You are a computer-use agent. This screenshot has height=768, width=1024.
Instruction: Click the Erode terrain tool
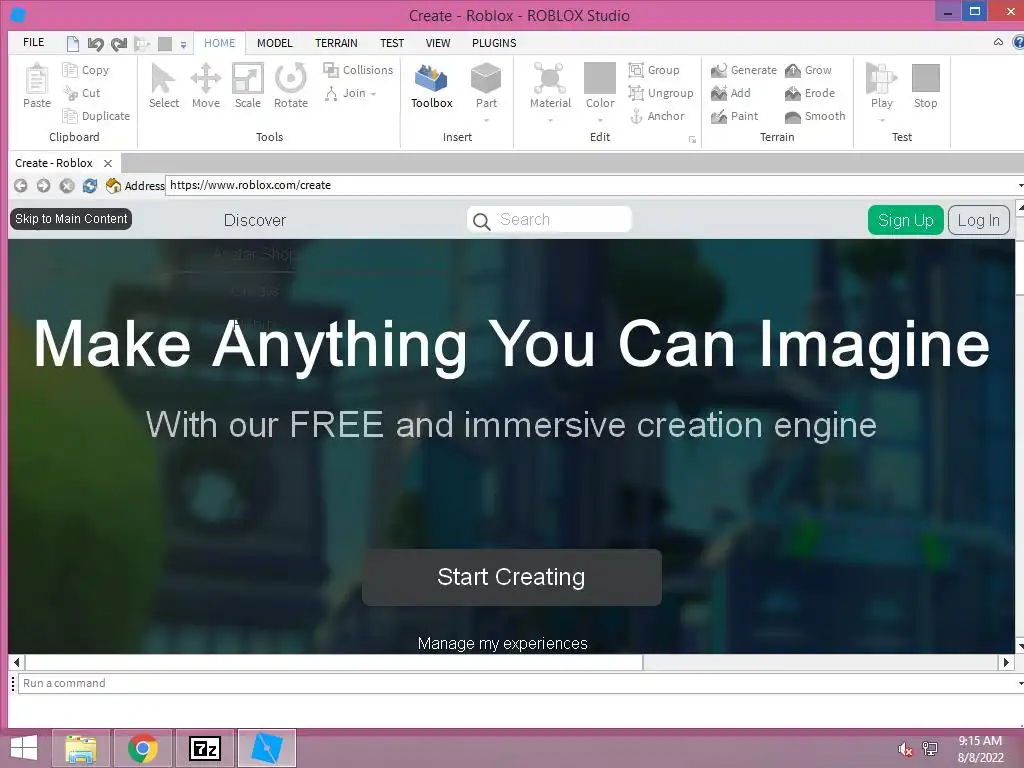click(810, 93)
